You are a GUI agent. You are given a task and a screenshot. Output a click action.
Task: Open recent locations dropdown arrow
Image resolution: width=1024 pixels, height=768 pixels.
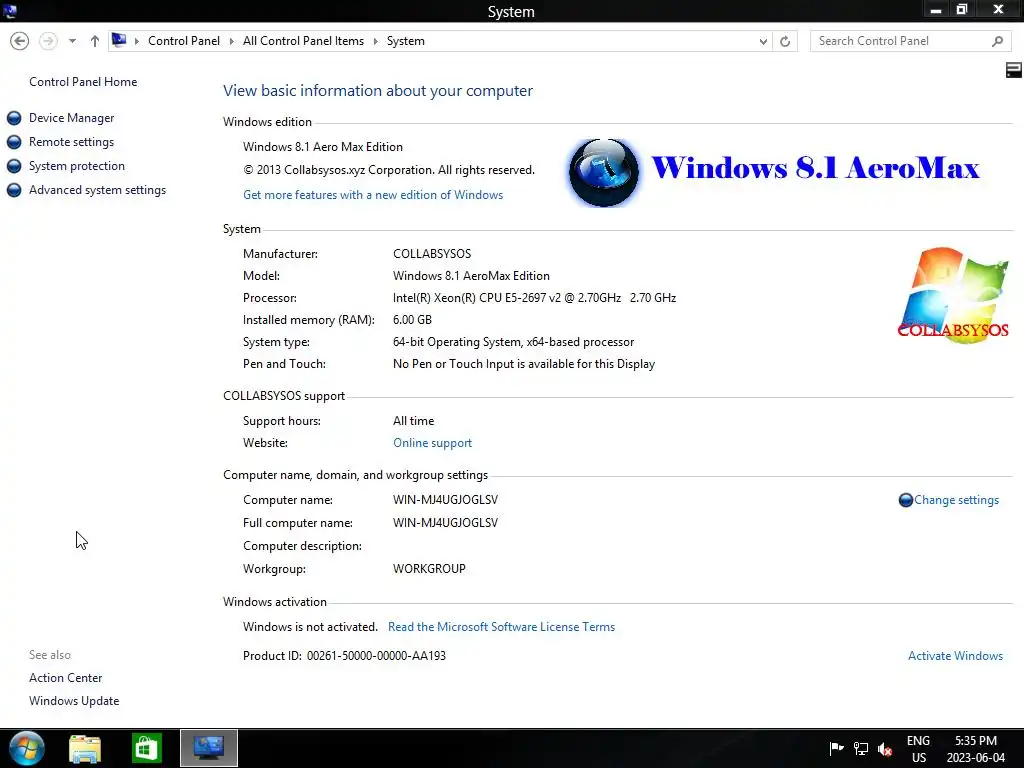[72, 41]
